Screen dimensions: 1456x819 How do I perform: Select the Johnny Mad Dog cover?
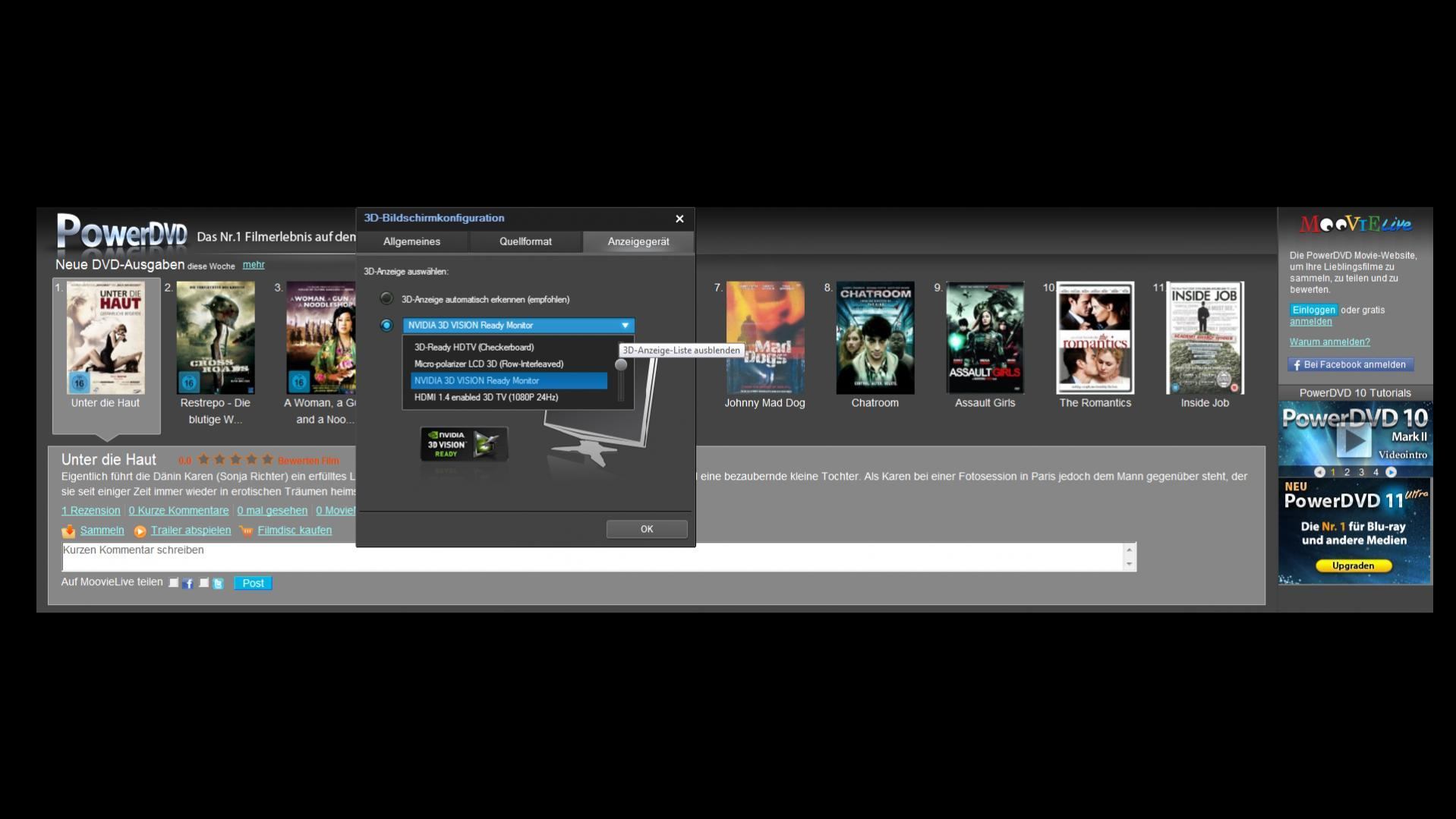coord(764,338)
